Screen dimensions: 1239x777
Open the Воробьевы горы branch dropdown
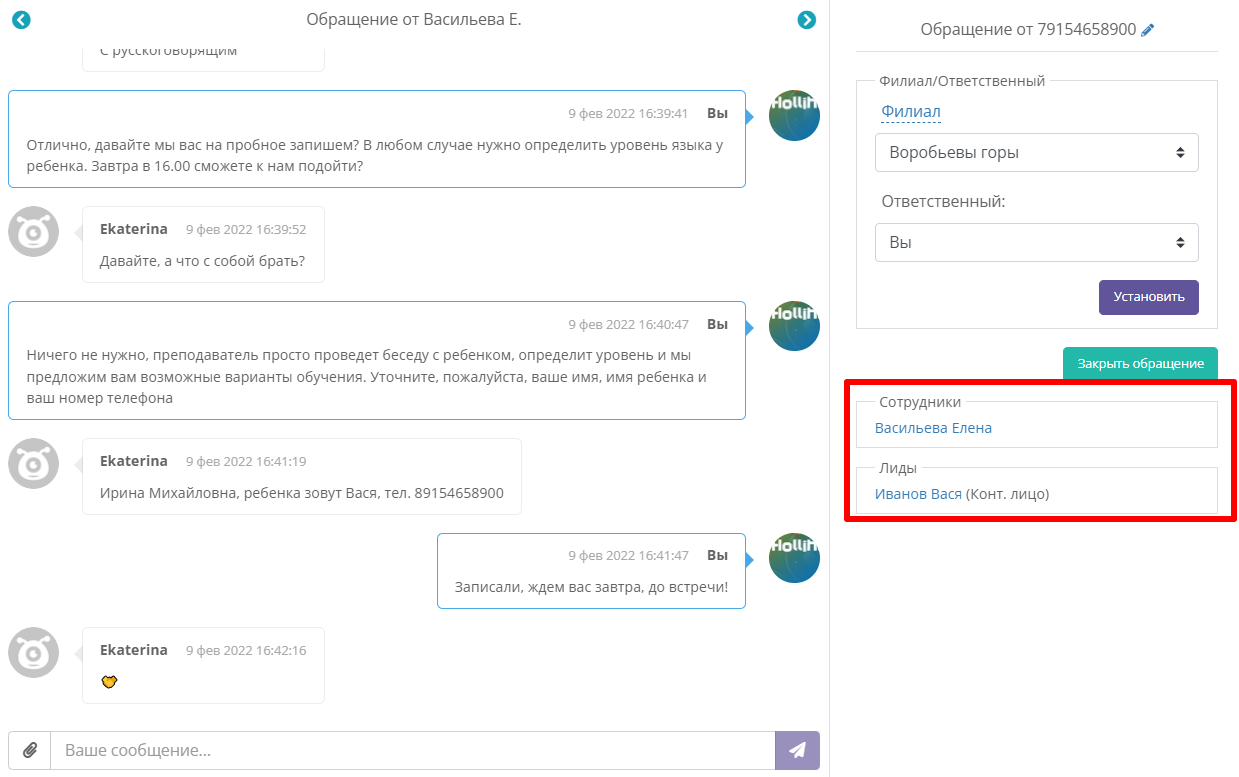click(x=1036, y=153)
